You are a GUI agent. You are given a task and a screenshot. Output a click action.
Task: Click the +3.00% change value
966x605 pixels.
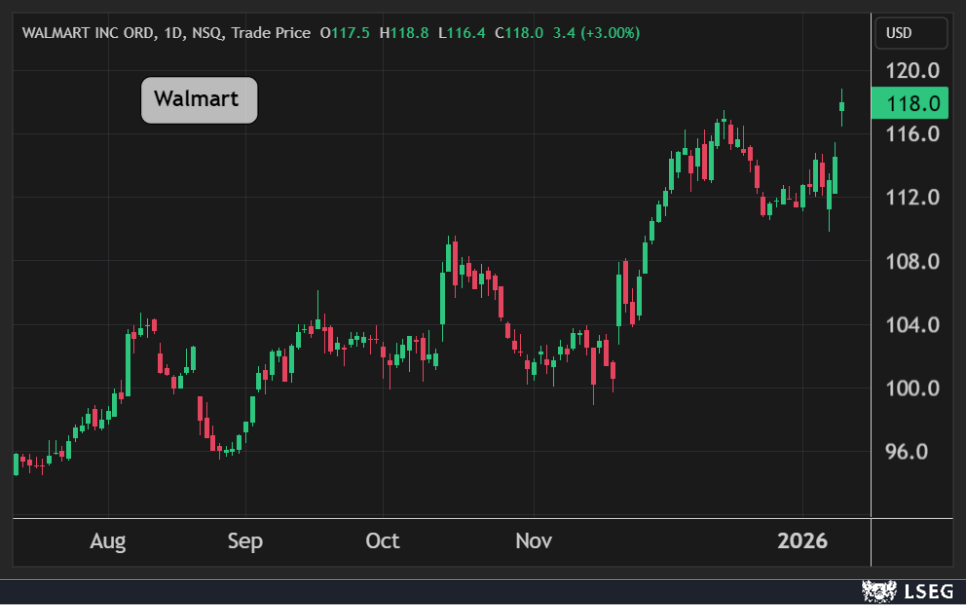click(608, 33)
